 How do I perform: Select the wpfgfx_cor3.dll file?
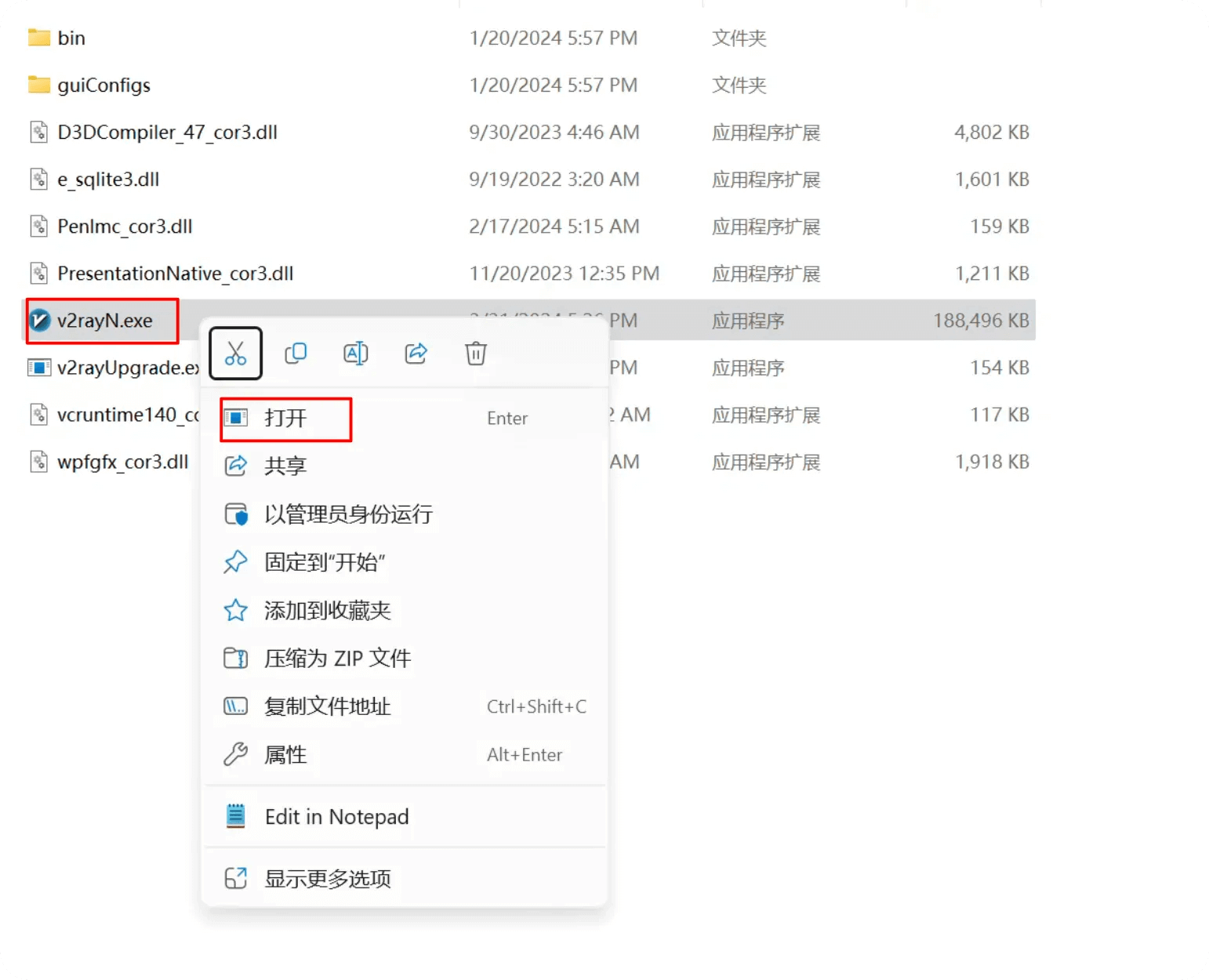pyautogui.click(x=122, y=461)
